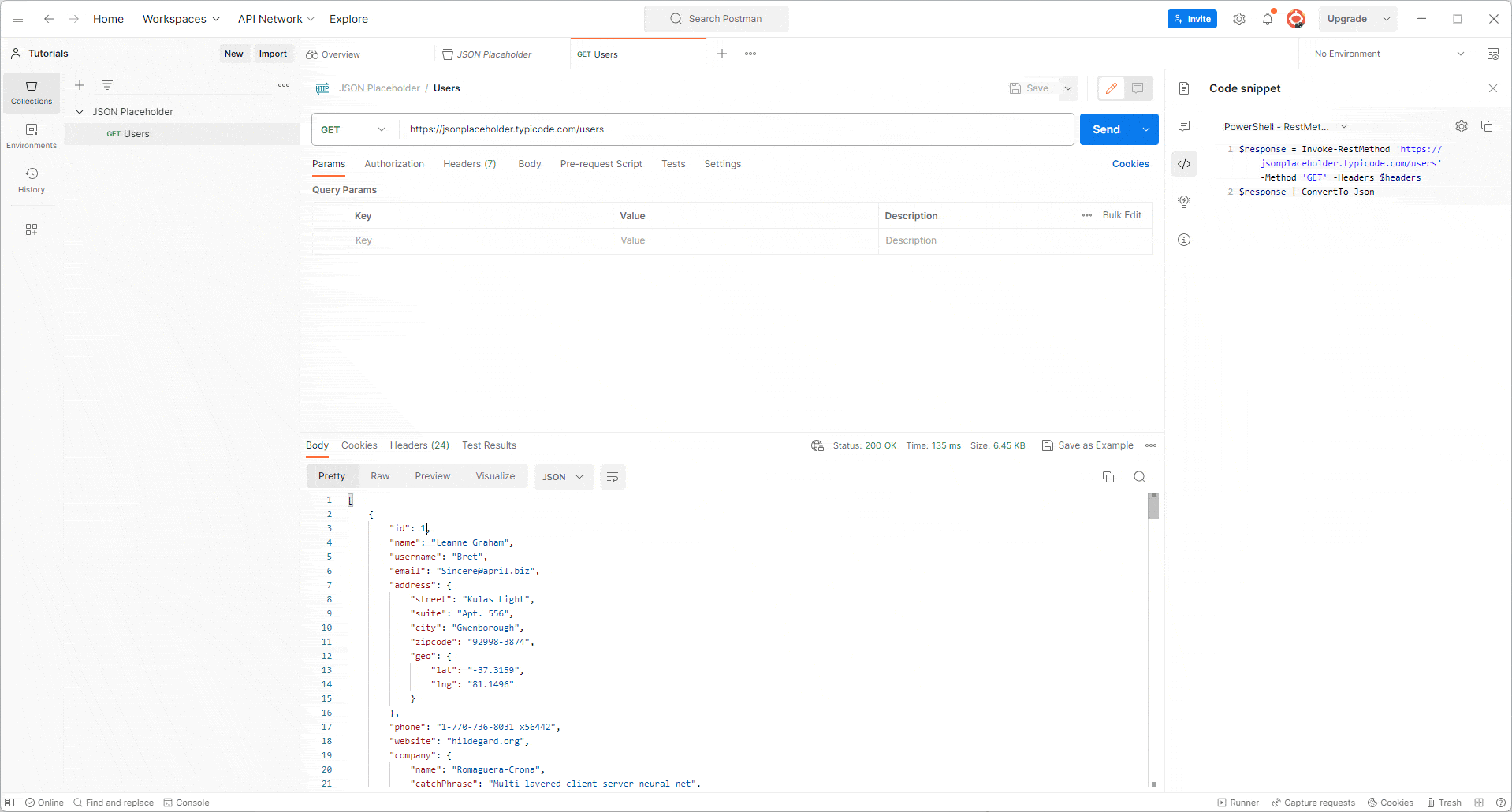Open the related collections lightbulb icon
Image resolution: width=1512 pixels, height=812 pixels.
point(1184,202)
